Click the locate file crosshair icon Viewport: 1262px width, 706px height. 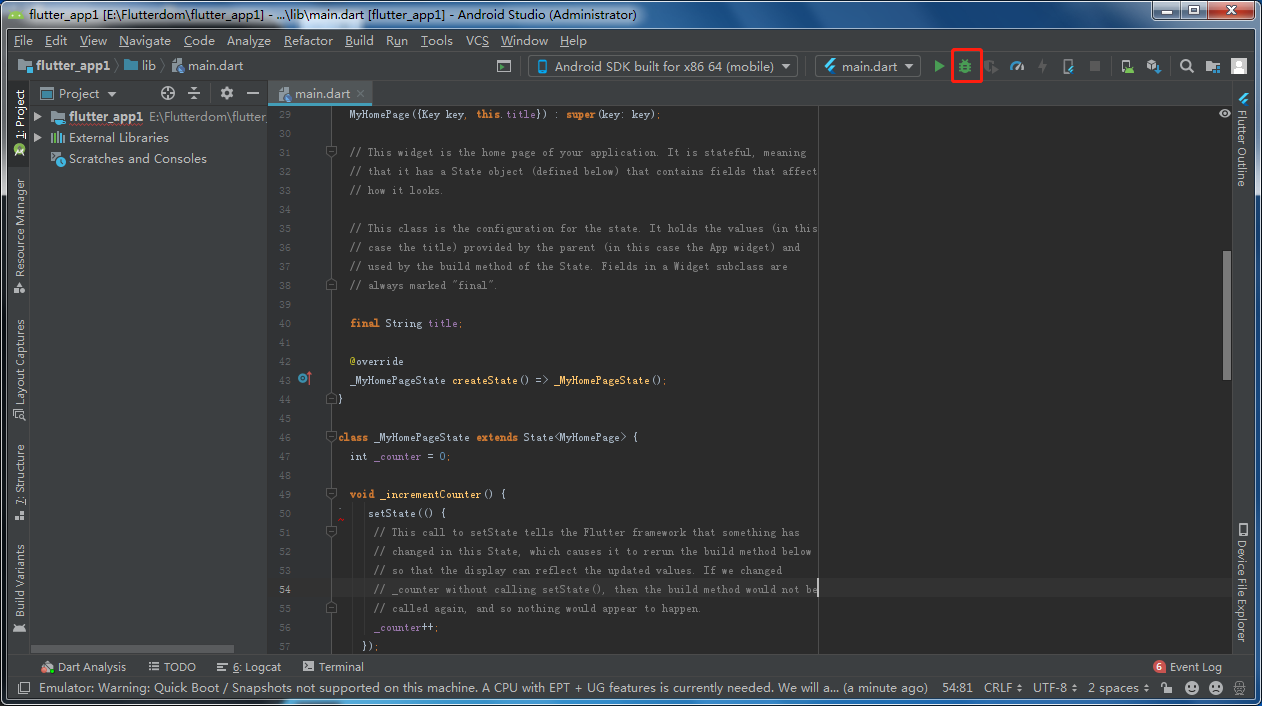(168, 93)
